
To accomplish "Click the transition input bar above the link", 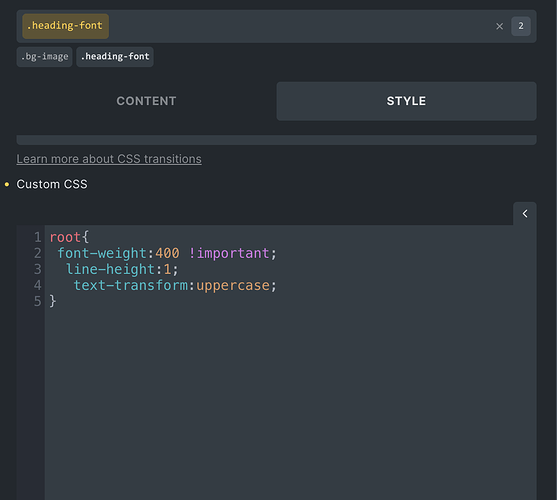I will tap(276, 140).
